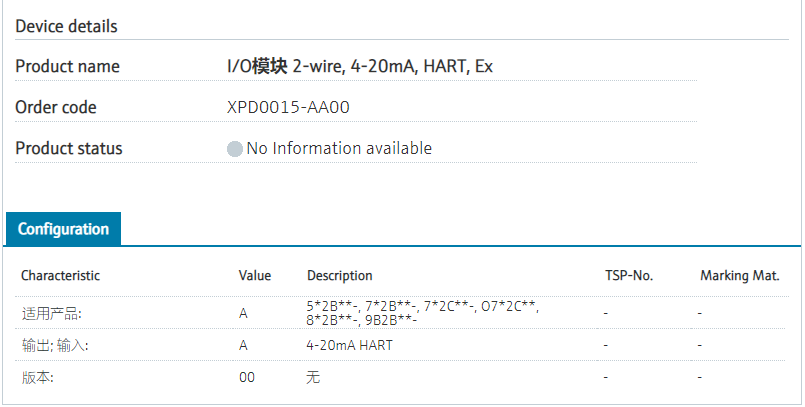Click the TSP-No. column header
Viewport: 805px width, 407px height.
pyautogui.click(x=629, y=275)
